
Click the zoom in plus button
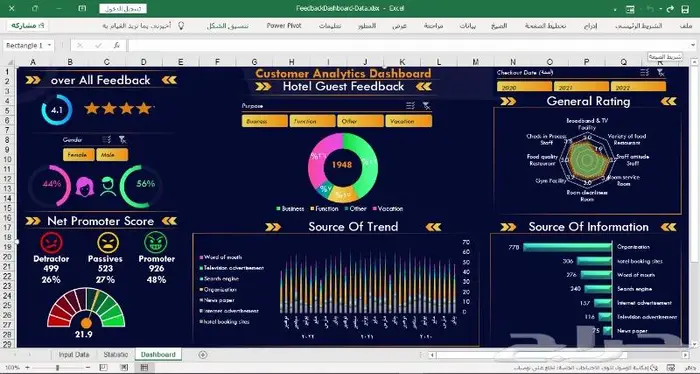point(27,367)
